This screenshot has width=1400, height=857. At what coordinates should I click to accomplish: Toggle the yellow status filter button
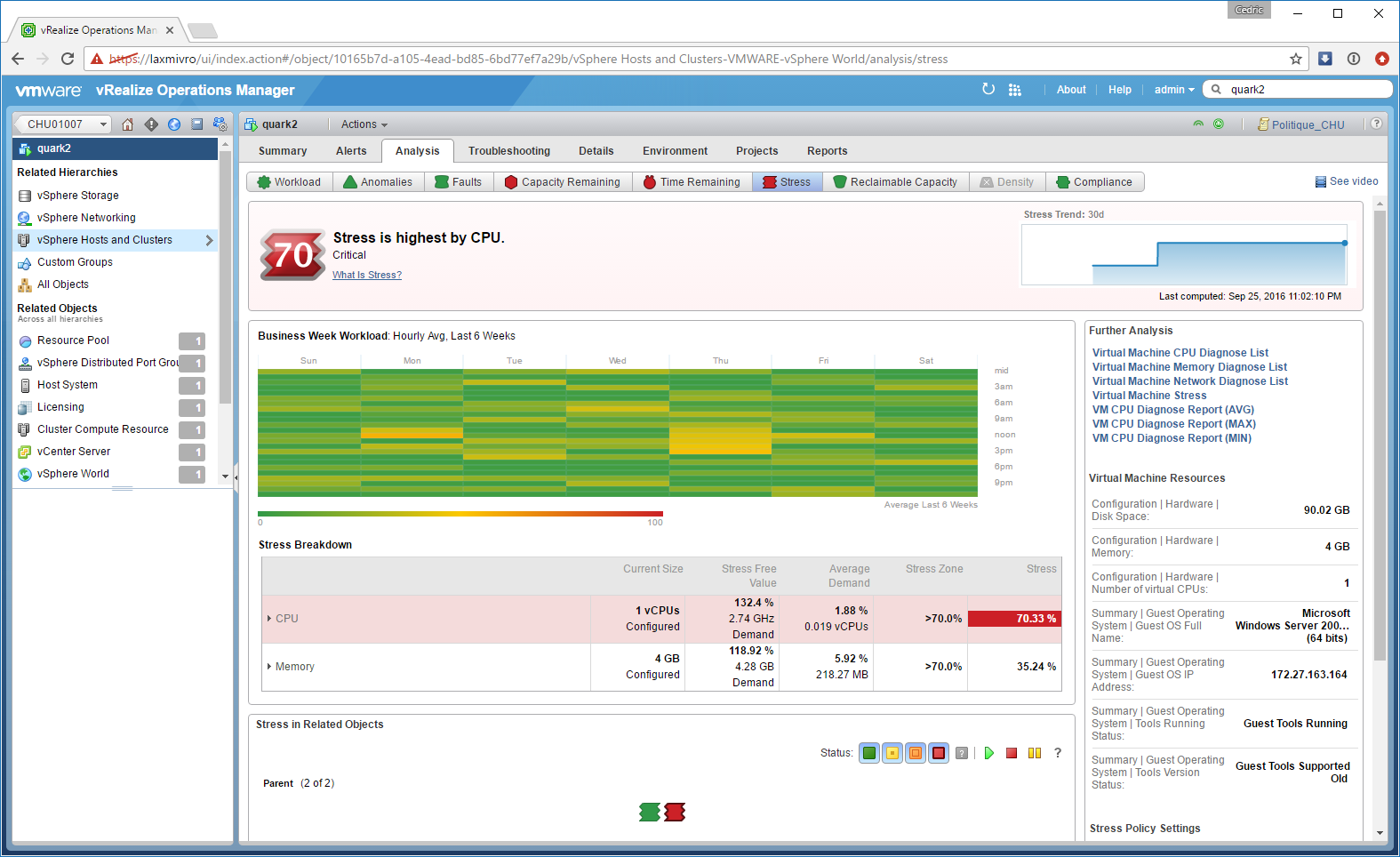pyautogui.click(x=892, y=753)
